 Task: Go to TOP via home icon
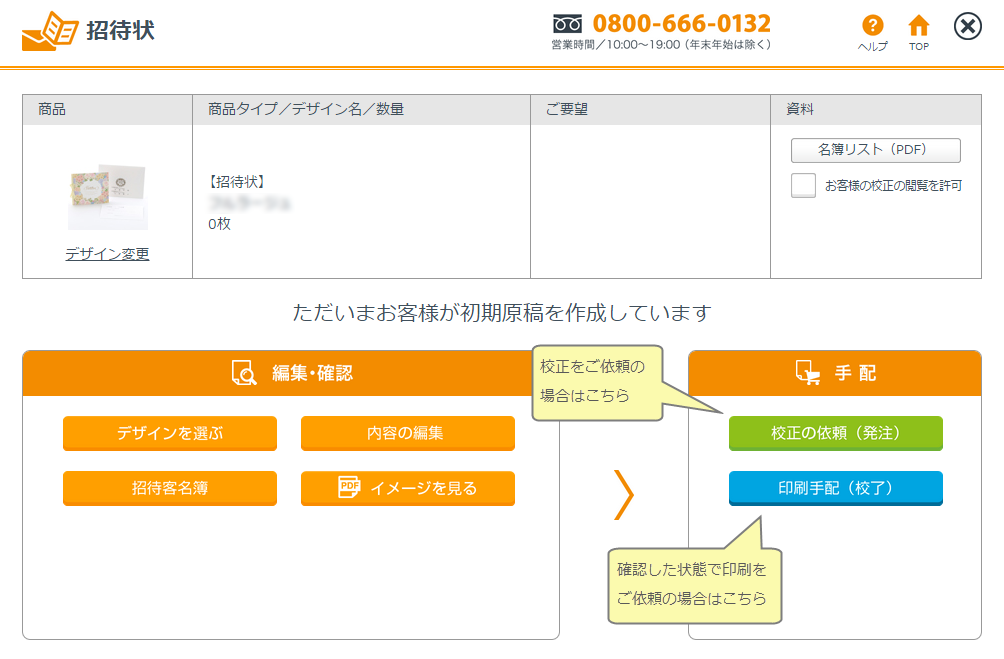918,26
